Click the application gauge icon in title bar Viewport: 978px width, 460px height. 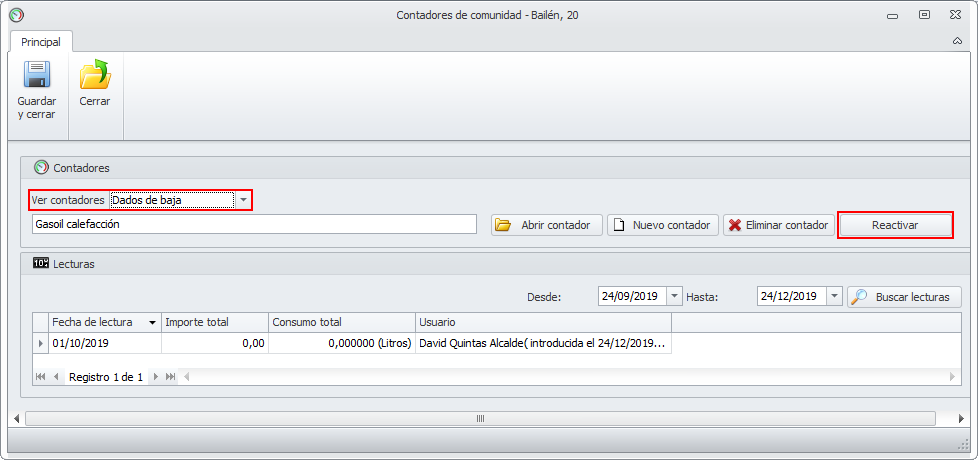click(16, 14)
